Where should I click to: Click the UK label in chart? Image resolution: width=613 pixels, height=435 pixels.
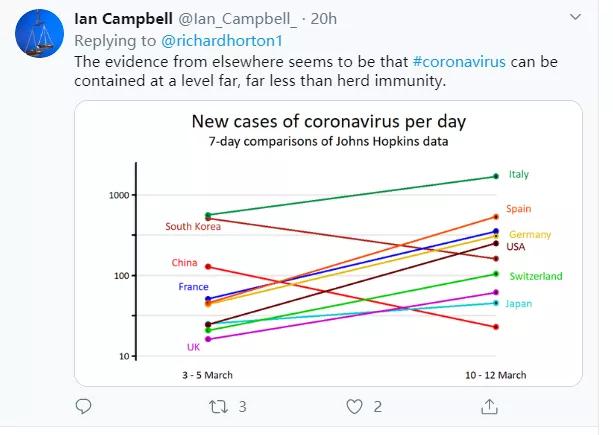tap(193, 347)
